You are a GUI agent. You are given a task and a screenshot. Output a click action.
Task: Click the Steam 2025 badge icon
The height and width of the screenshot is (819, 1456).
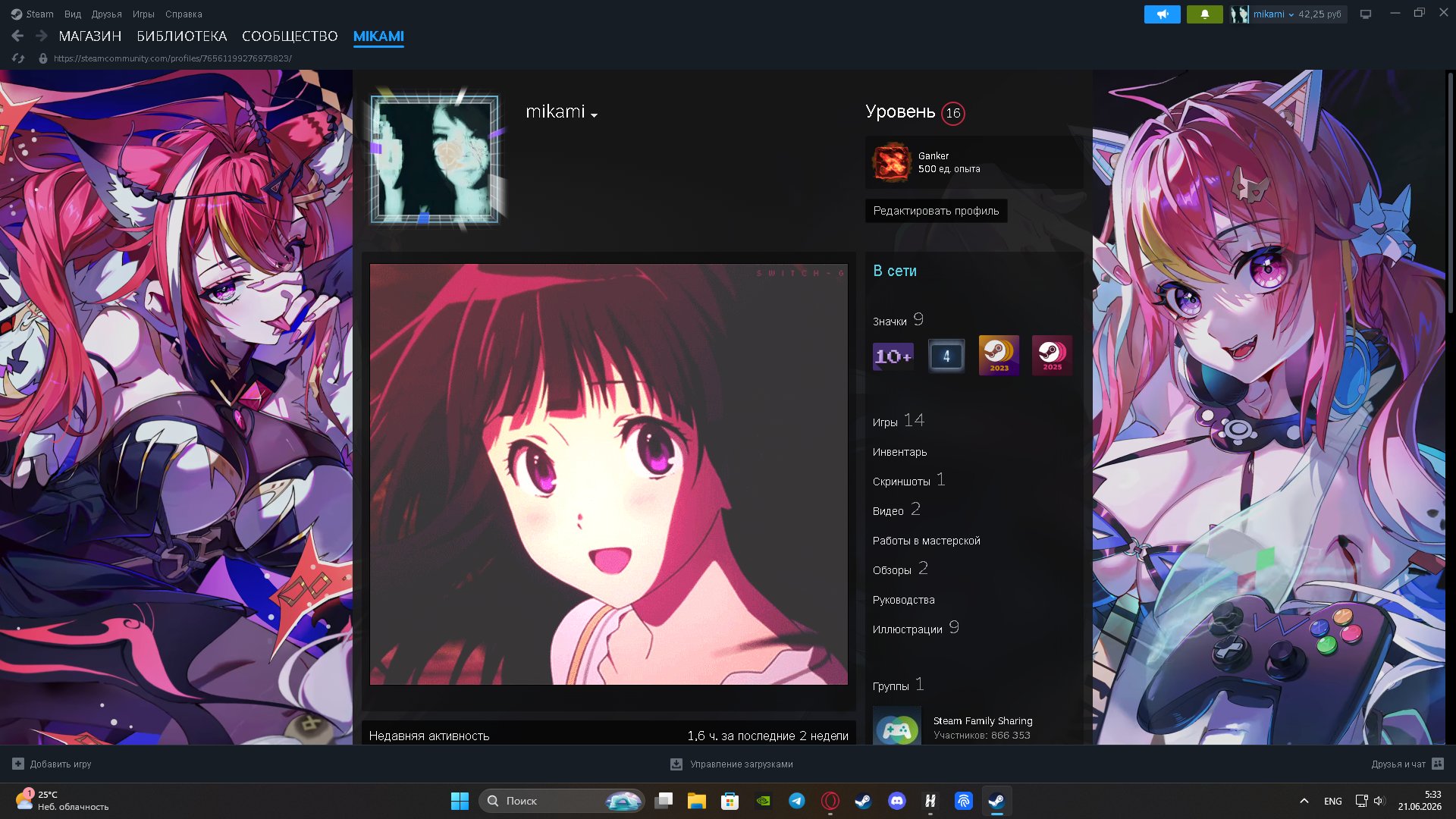(1052, 356)
